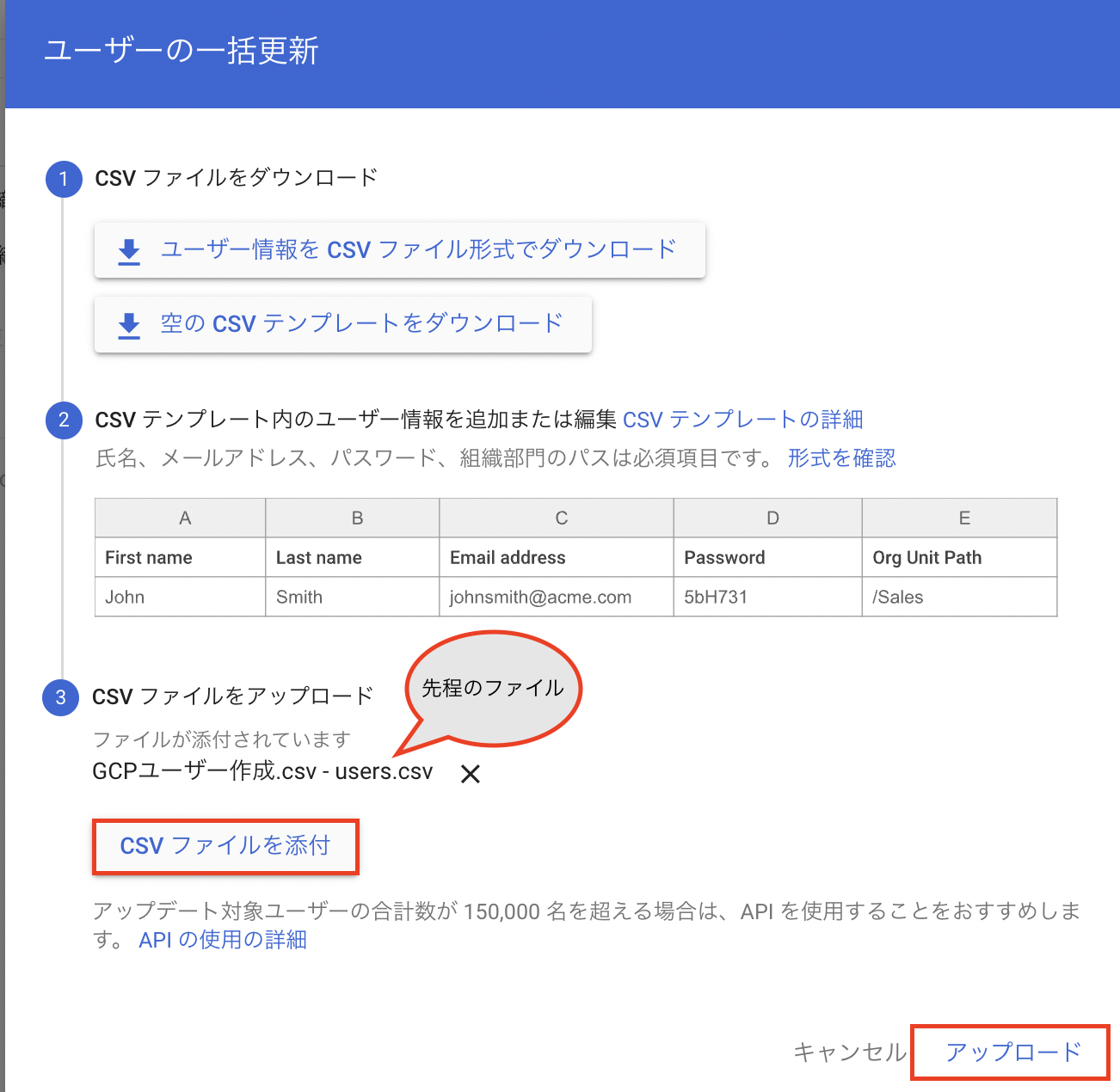Click the step 3 numbered circle
This screenshot has height=1092, width=1120.
tap(60, 697)
